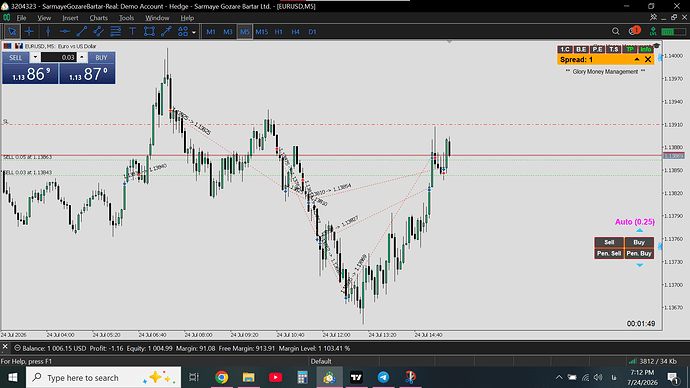Viewport: 690px width, 388px height.
Task: Toggle the TP button in the Glory panel
Action: pos(630,49)
